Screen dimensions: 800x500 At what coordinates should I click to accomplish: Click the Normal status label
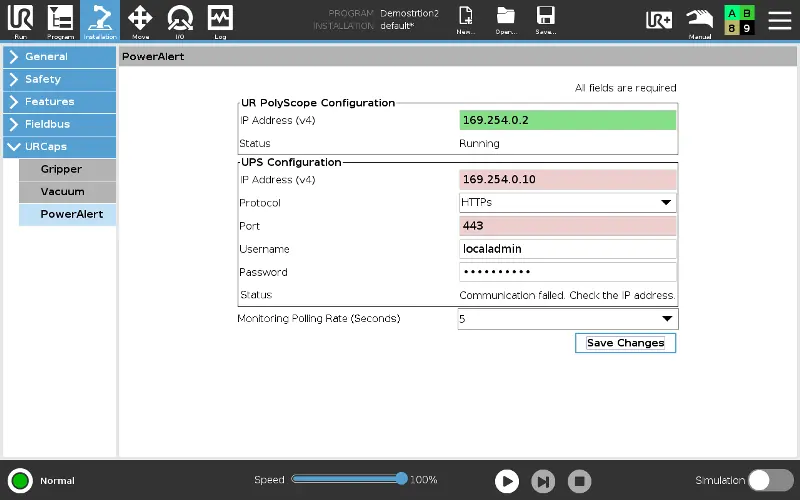point(57,481)
